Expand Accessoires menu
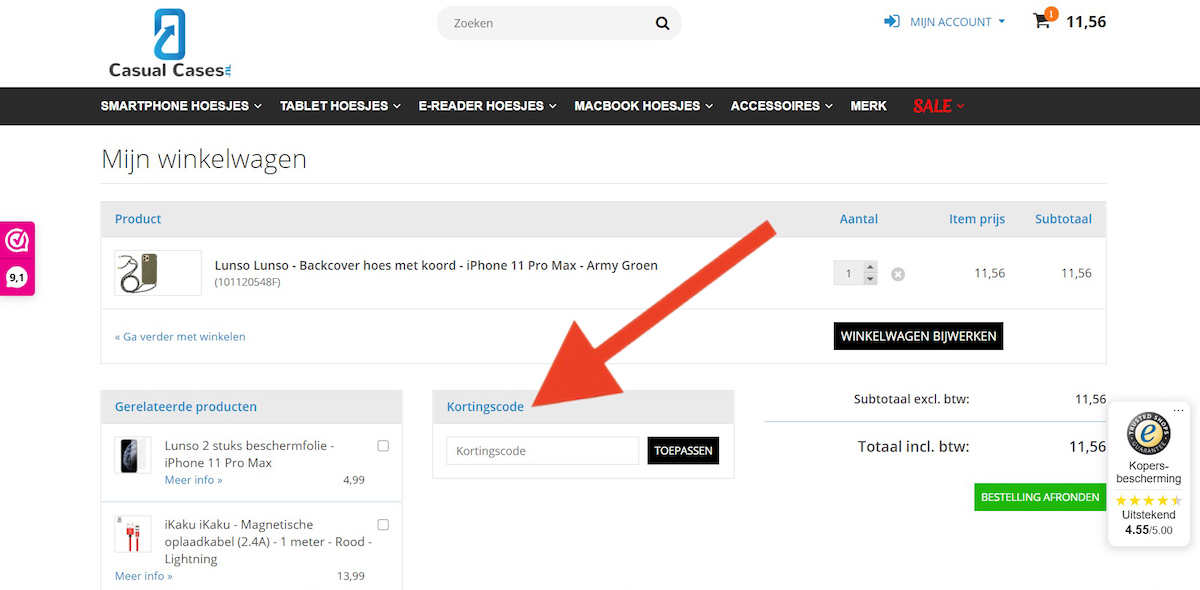Screen dimensions: 1200x590 click(782, 106)
